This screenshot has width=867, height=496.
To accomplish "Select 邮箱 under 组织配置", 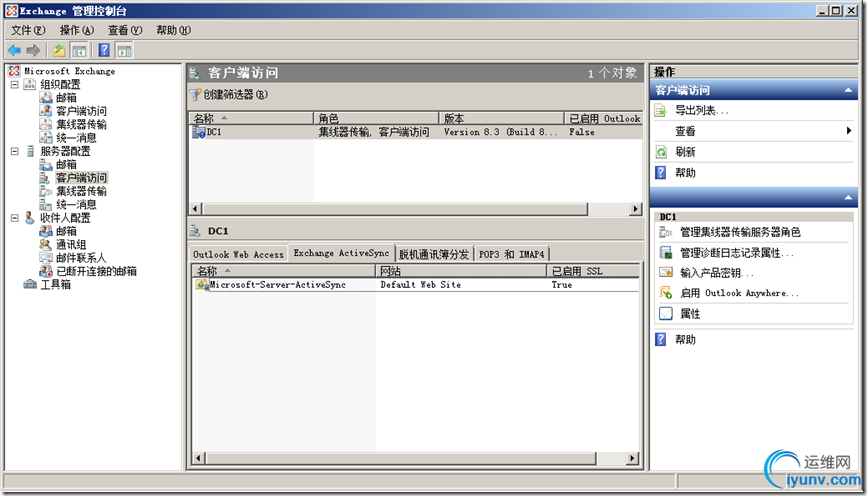I will [x=66, y=98].
